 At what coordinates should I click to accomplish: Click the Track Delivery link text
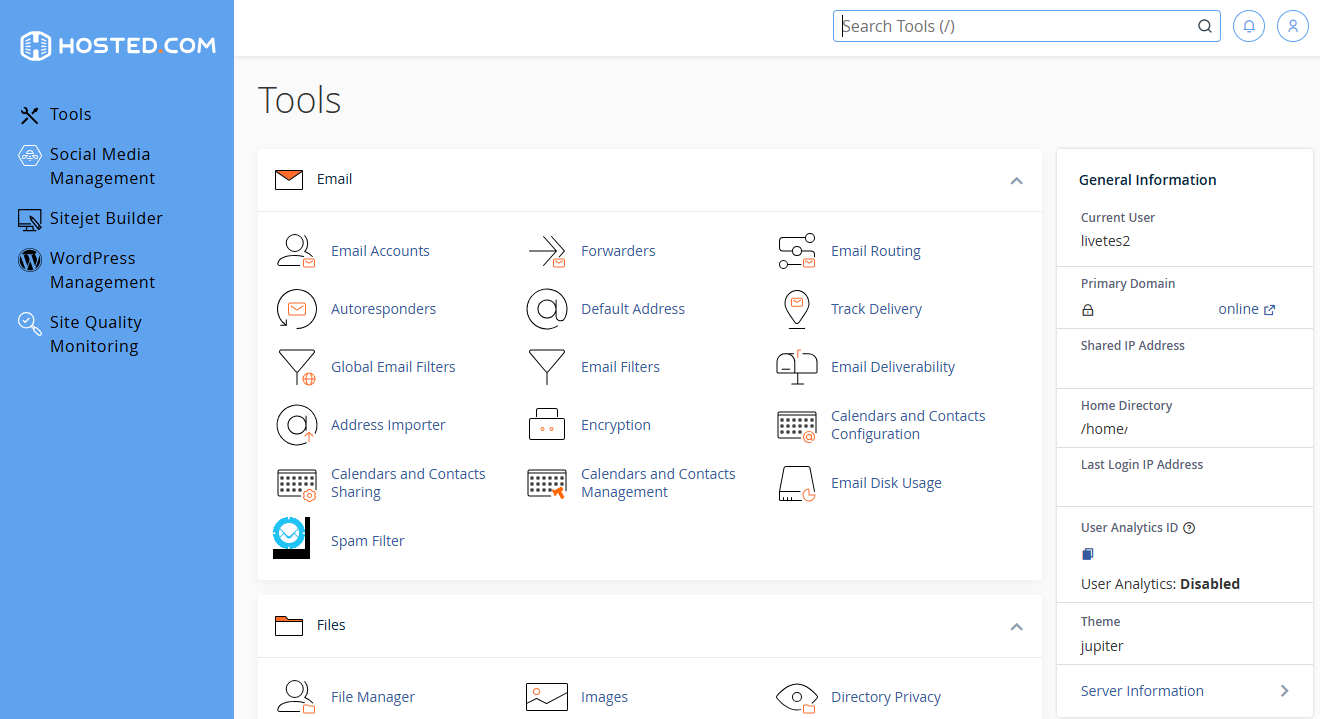[876, 309]
